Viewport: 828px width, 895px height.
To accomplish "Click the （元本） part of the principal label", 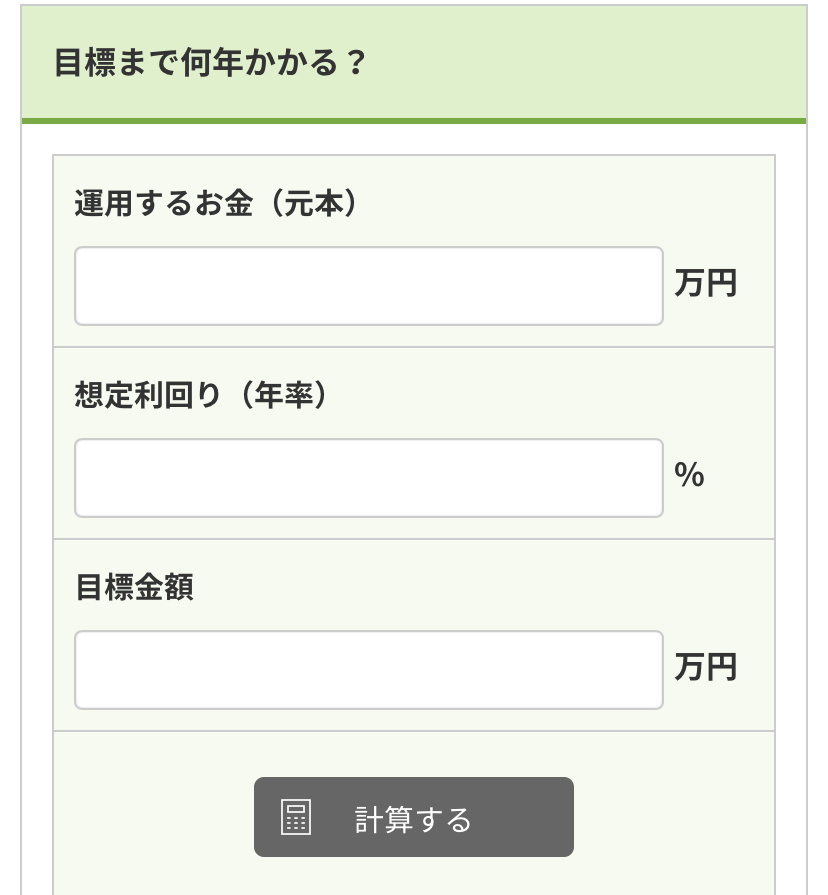I will point(313,203).
